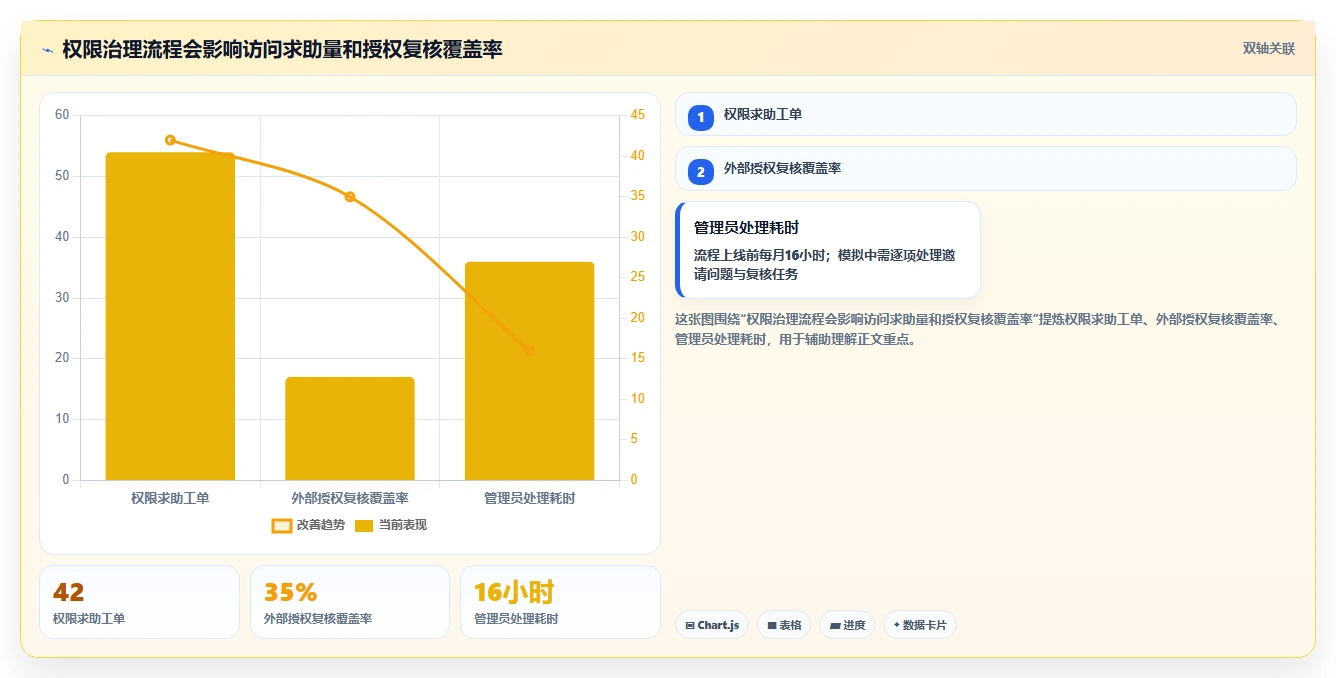Click line point above 权限求助工单 bar
This screenshot has width=1336, height=678.
(170, 140)
